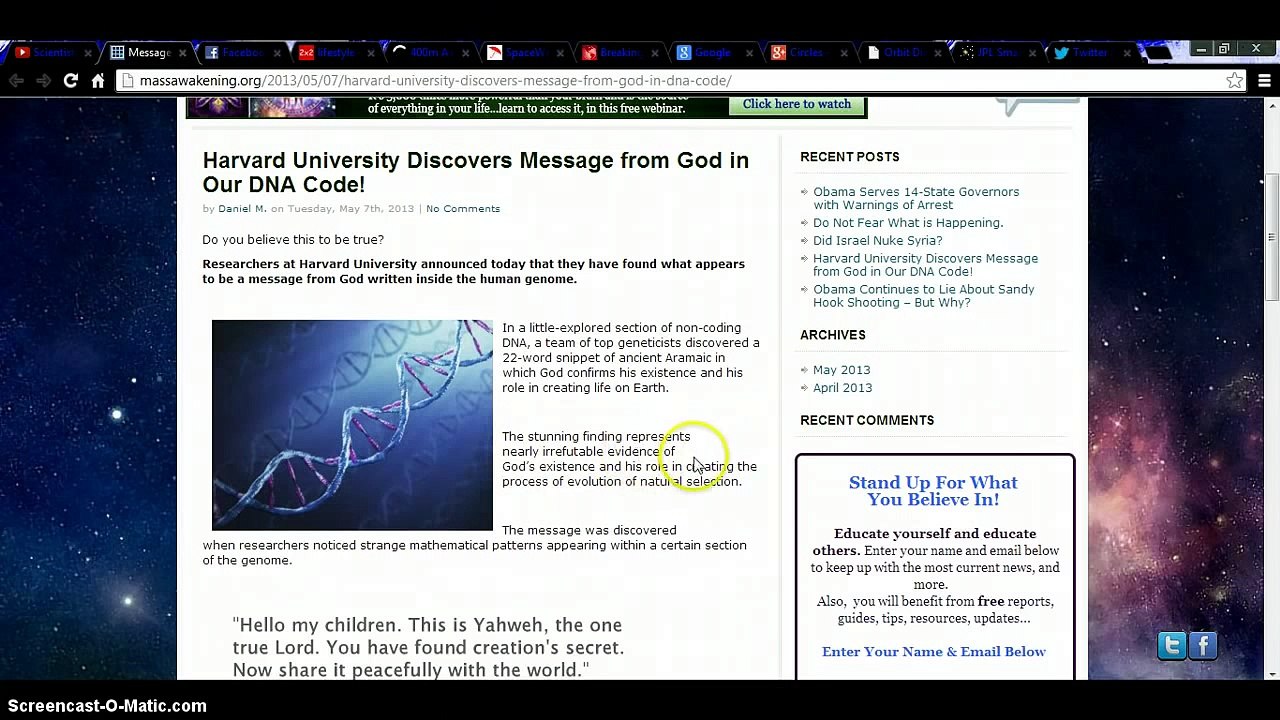The image size is (1280, 720).
Task: Click the Facebook icon floating at bottom right
Action: coord(1203,646)
